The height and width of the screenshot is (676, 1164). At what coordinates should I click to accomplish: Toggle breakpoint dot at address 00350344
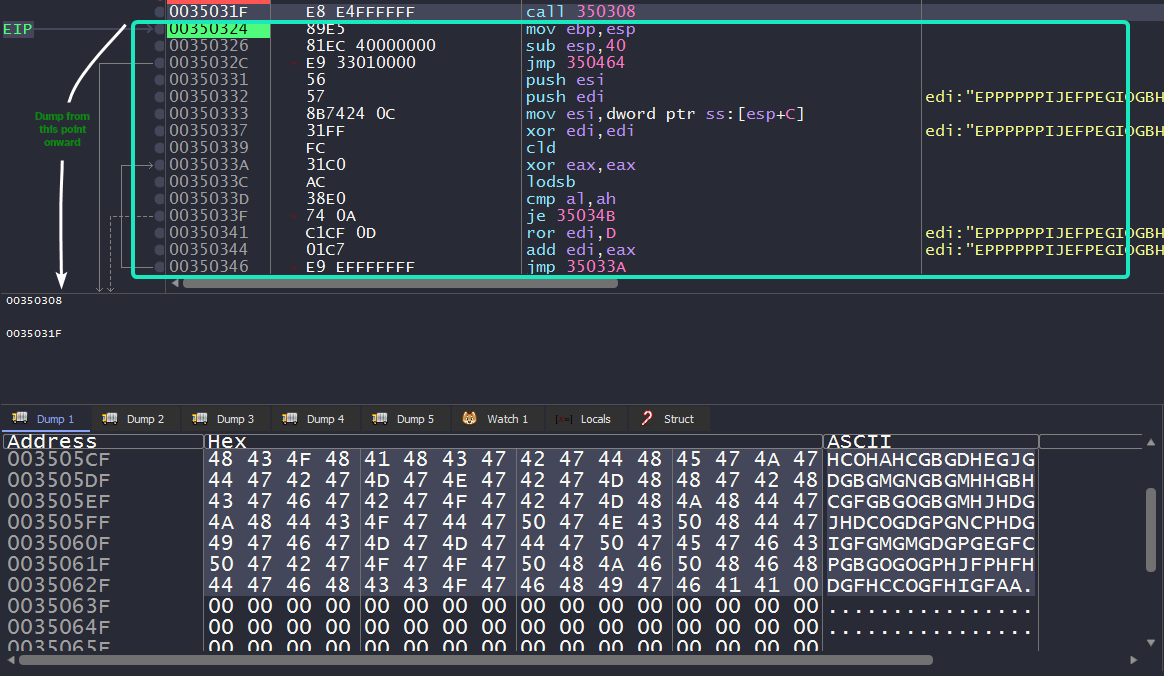pos(160,250)
